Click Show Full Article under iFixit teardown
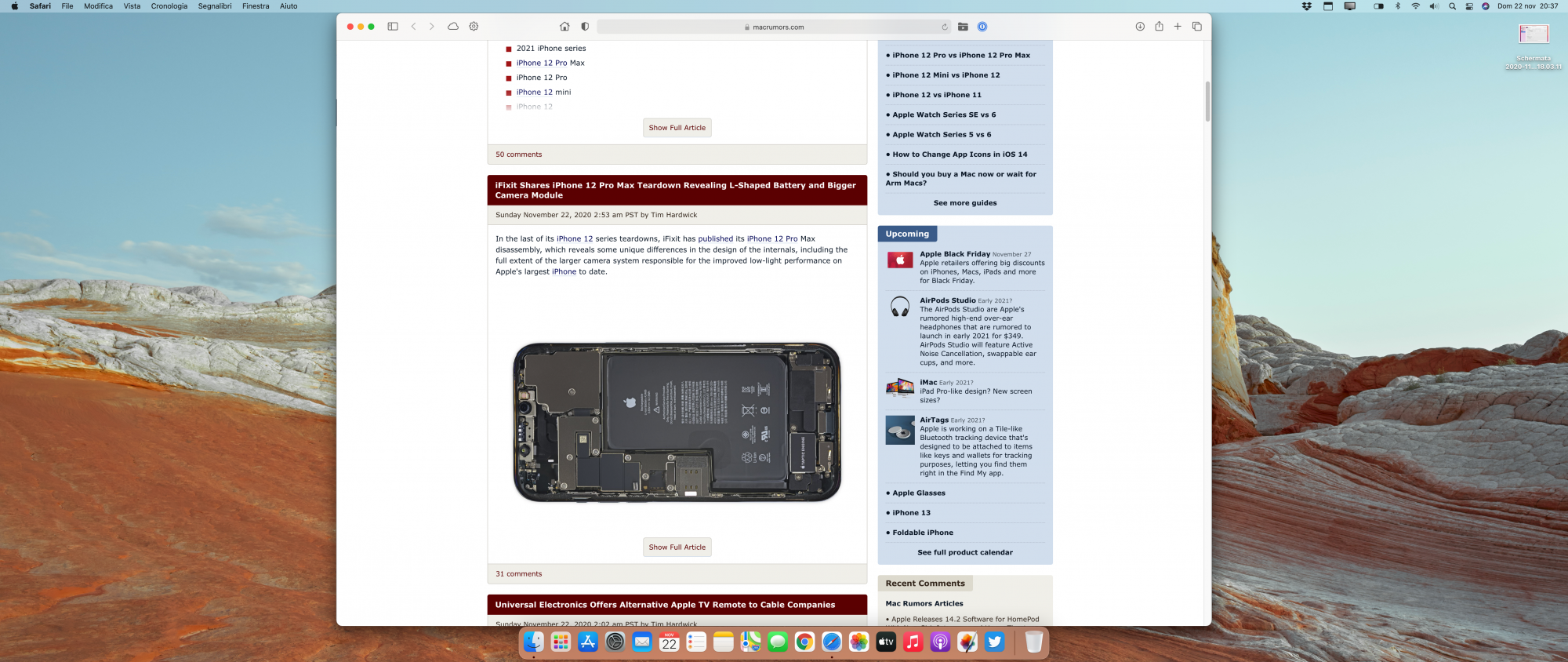Image resolution: width=1568 pixels, height=662 pixels. 677,547
